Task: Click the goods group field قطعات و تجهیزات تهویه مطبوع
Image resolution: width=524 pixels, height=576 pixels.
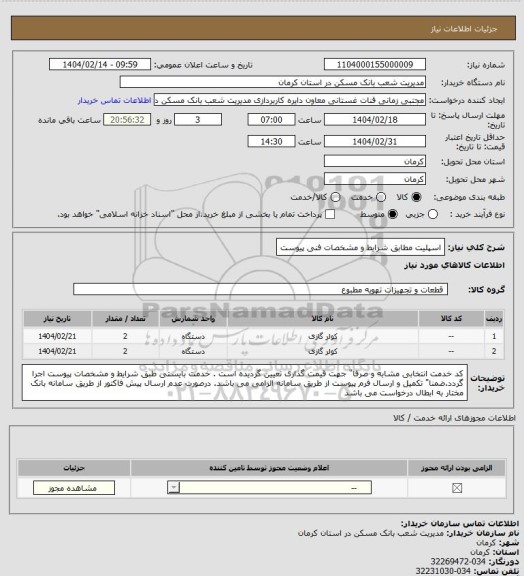Action: coord(261,289)
